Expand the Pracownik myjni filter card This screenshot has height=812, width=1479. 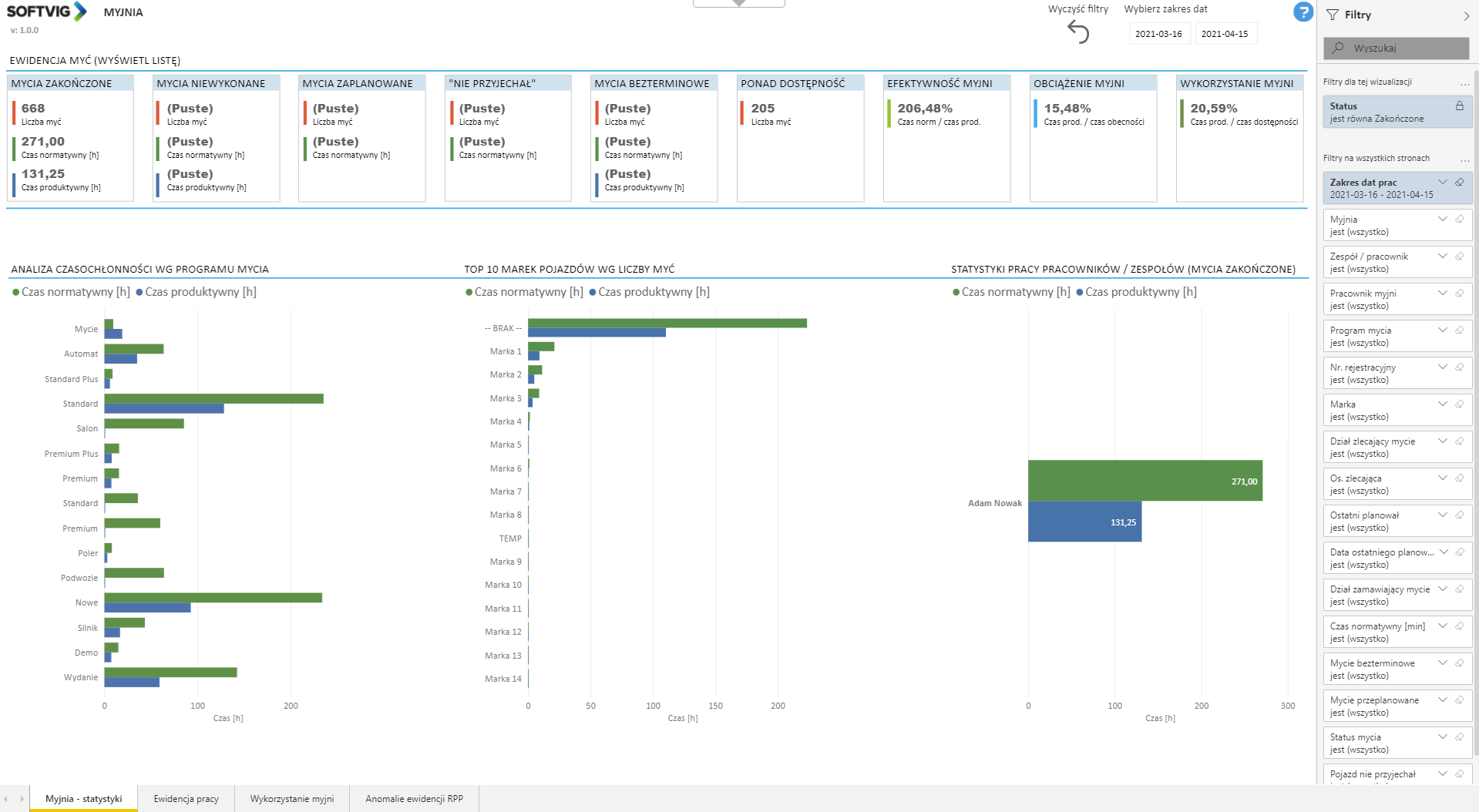click(x=1442, y=294)
